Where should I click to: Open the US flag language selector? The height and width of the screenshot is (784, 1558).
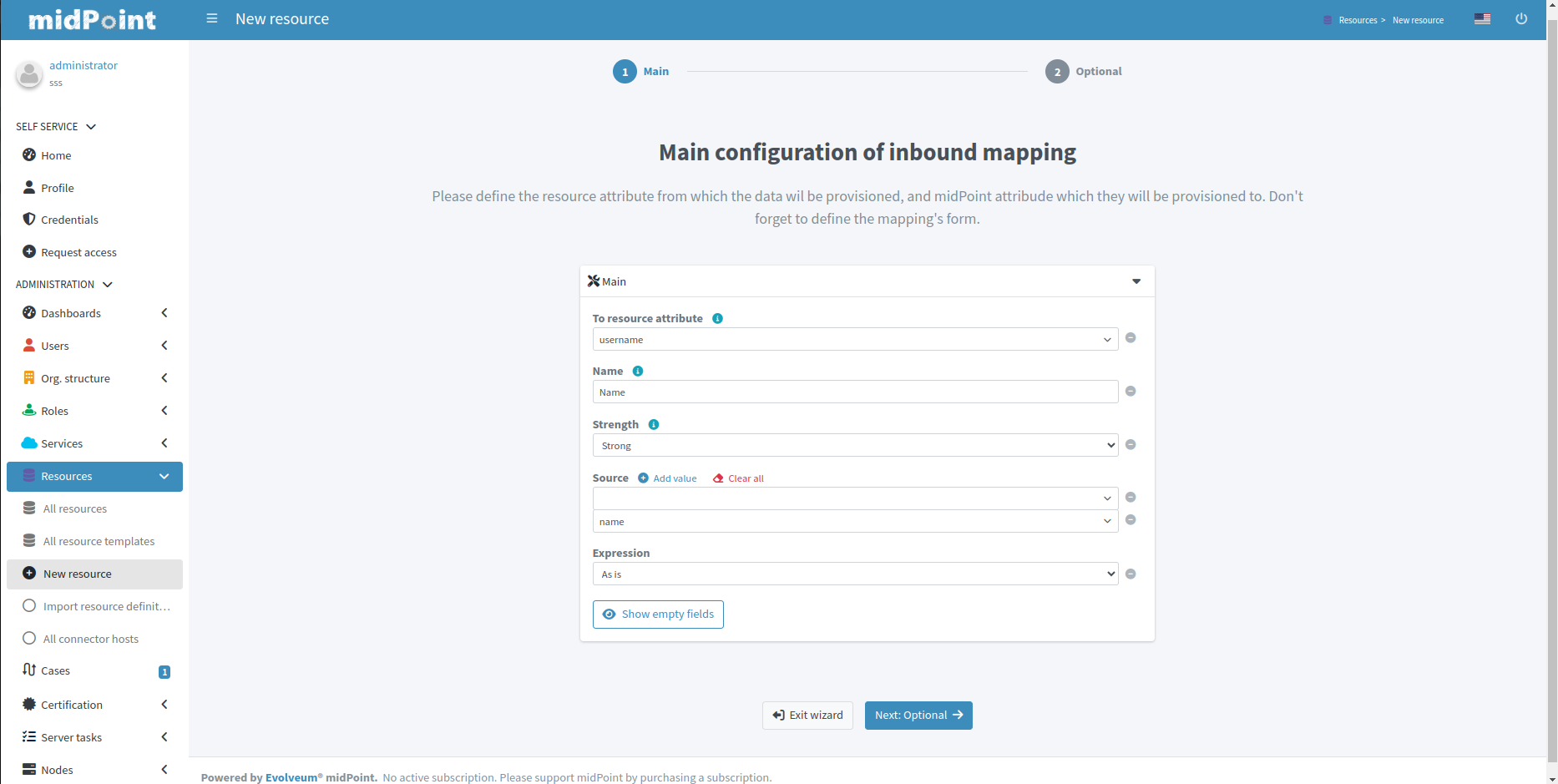coord(1482,19)
